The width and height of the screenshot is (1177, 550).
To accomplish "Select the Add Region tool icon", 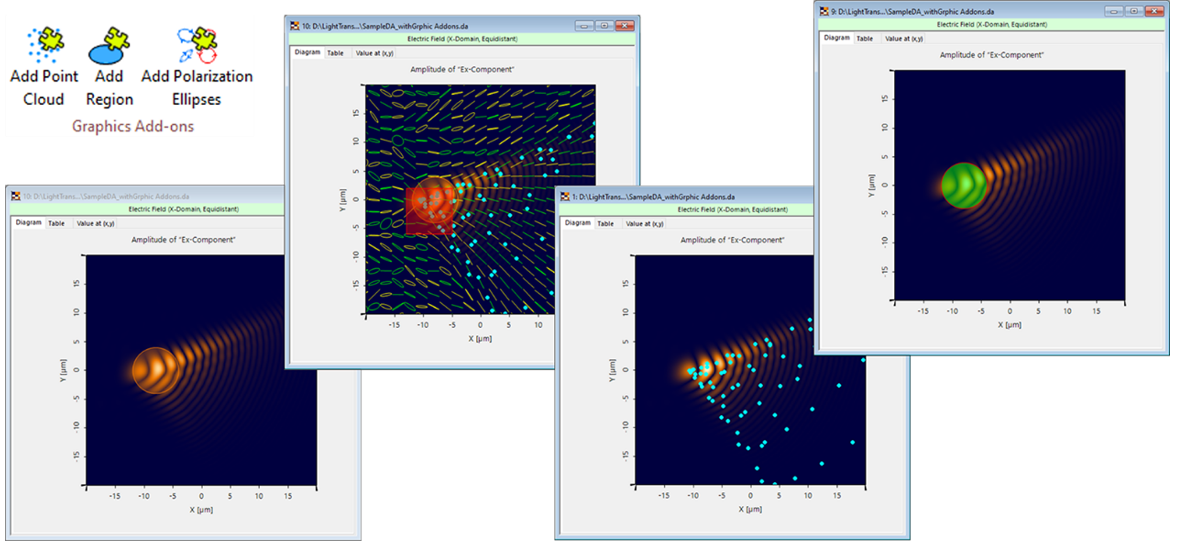I will click(109, 44).
